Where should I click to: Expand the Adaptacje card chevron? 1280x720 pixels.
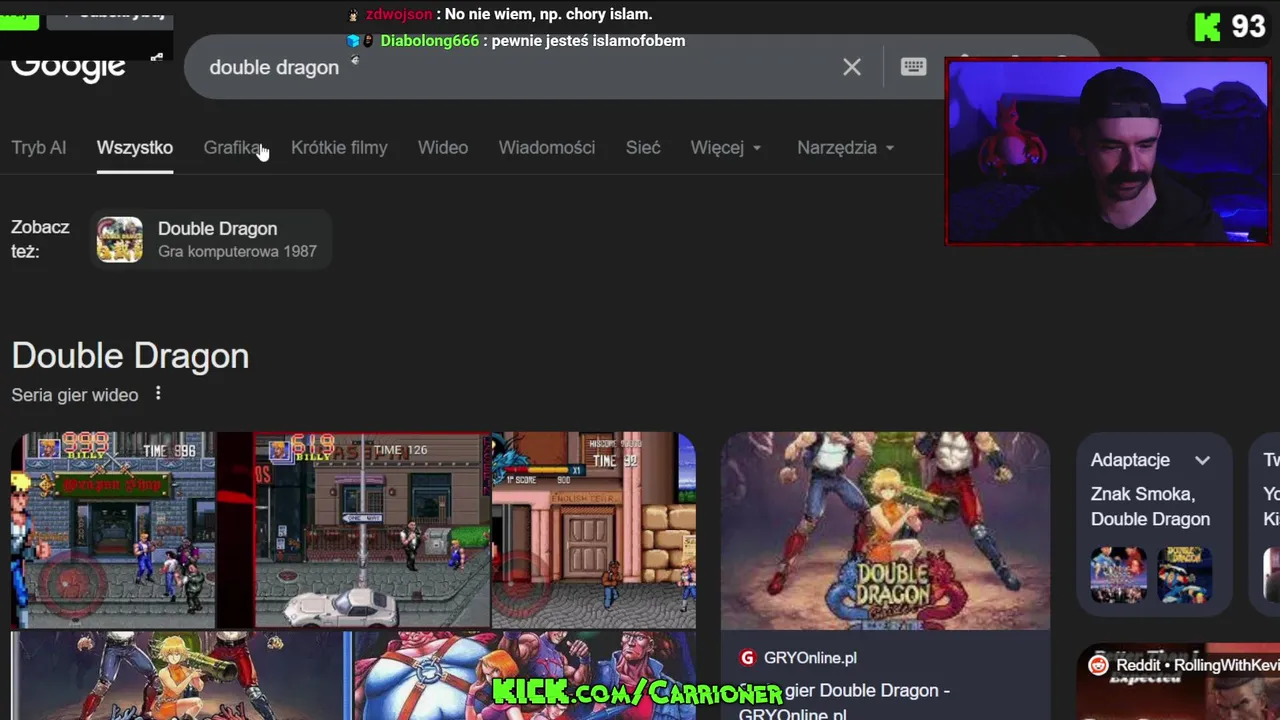(x=1202, y=460)
